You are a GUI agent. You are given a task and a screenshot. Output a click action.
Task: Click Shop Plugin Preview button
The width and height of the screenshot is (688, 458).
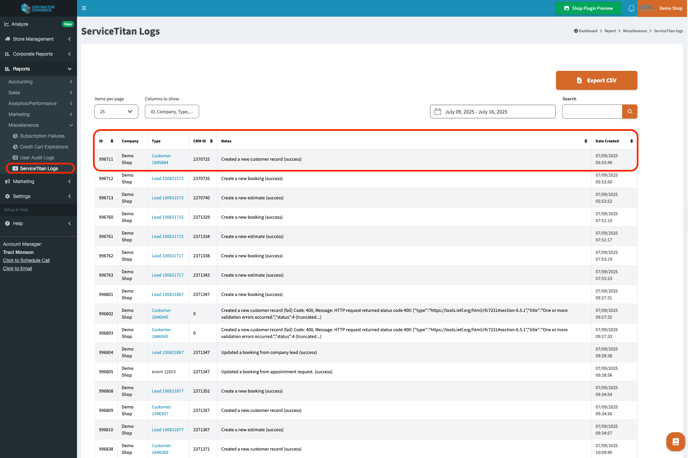click(588, 8)
